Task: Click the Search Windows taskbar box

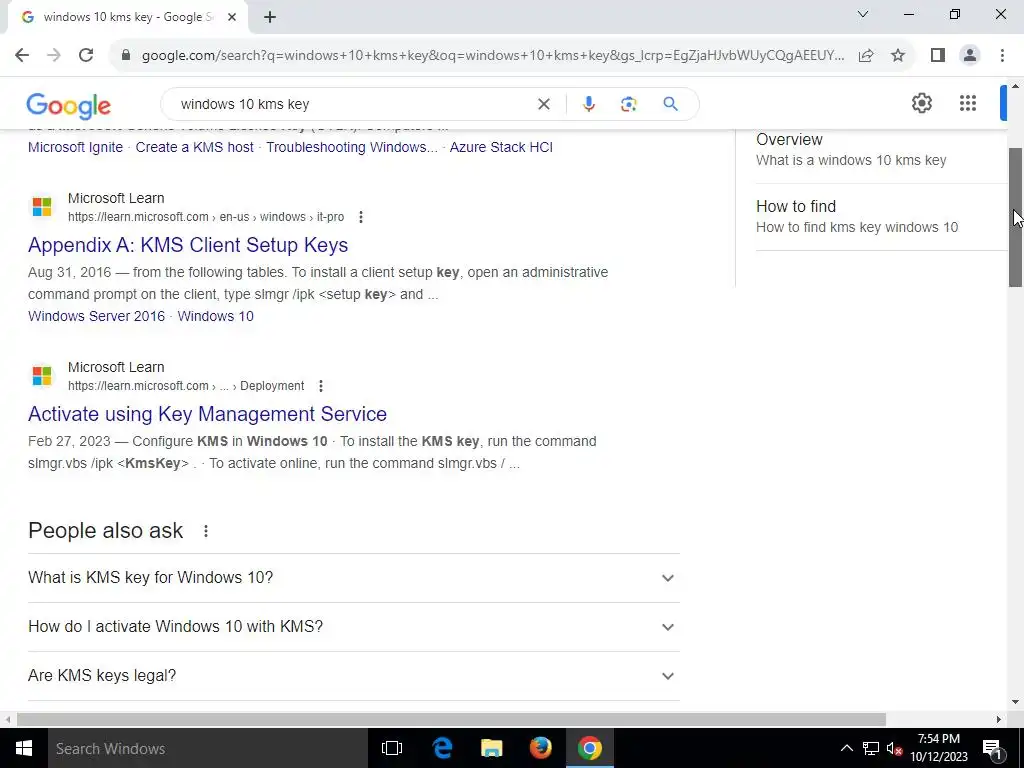Action: click(208, 748)
